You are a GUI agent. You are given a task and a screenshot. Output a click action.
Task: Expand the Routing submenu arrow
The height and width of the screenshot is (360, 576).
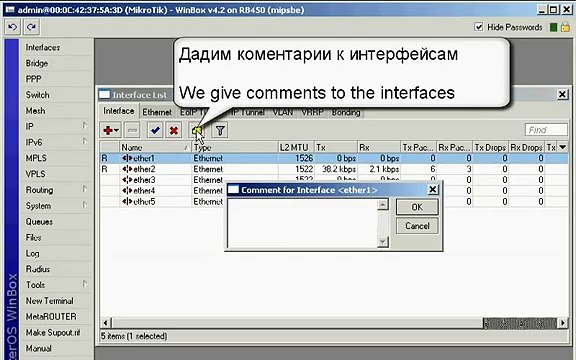[x=85, y=189]
